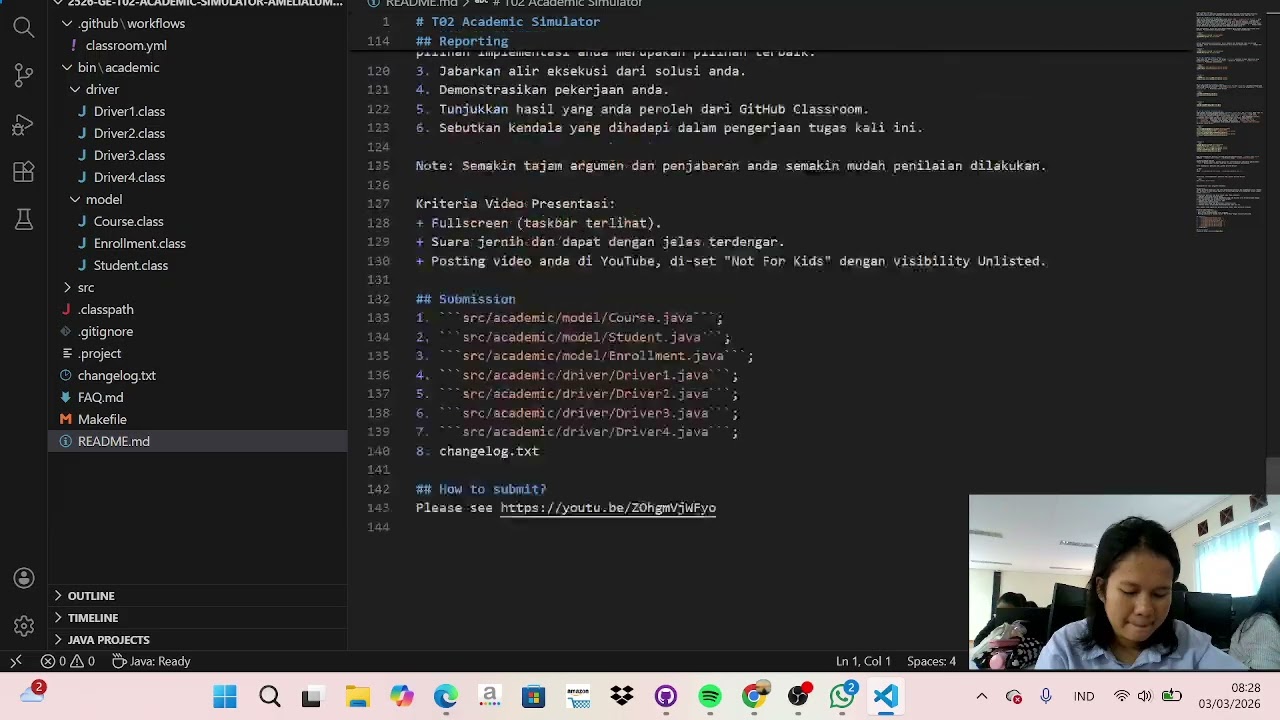Open the Extensions view
The width and height of the screenshot is (1280, 720).
coord(24,172)
